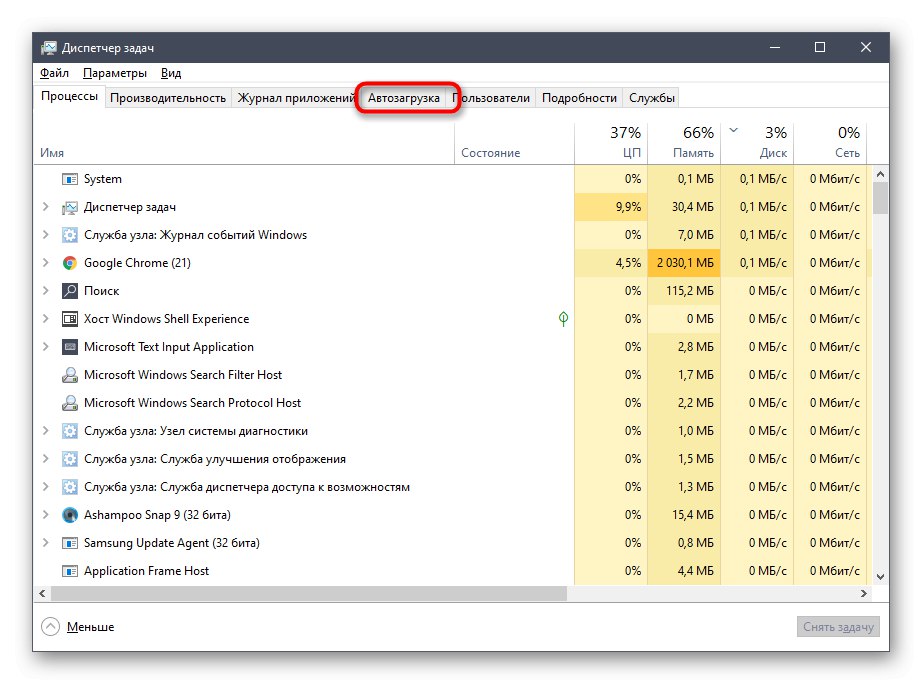Click the Microsoft Text Input Application icon
The width and height of the screenshot is (922, 684).
70,347
